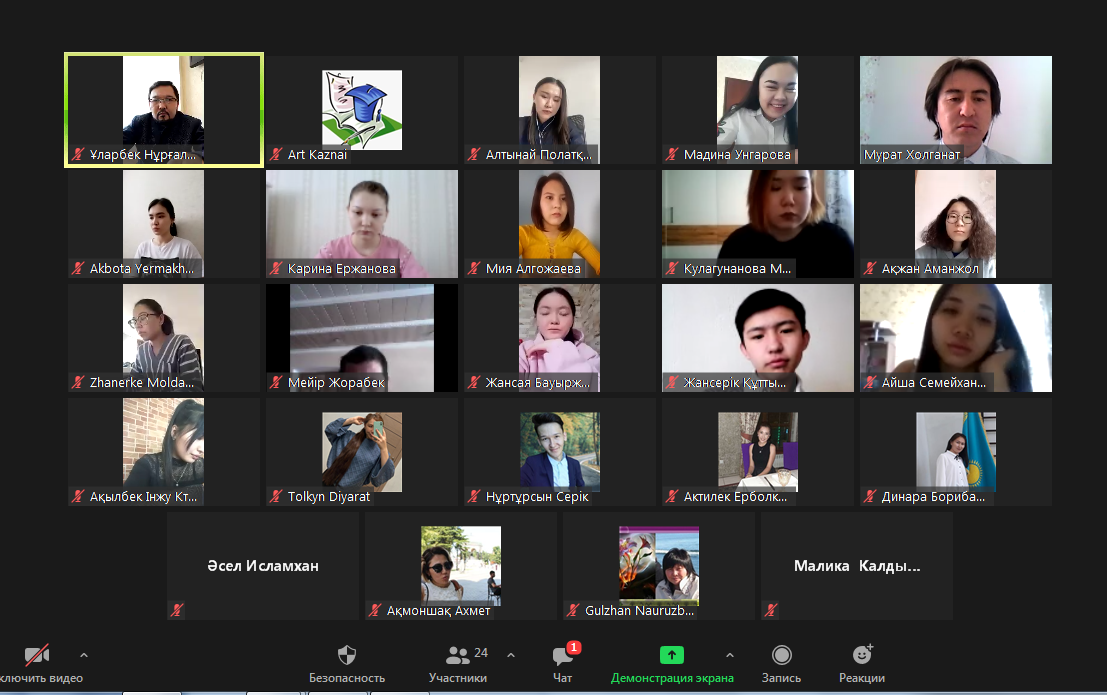
Task: Click the muted mic icon of Мадина Унгарова
Action: point(672,154)
